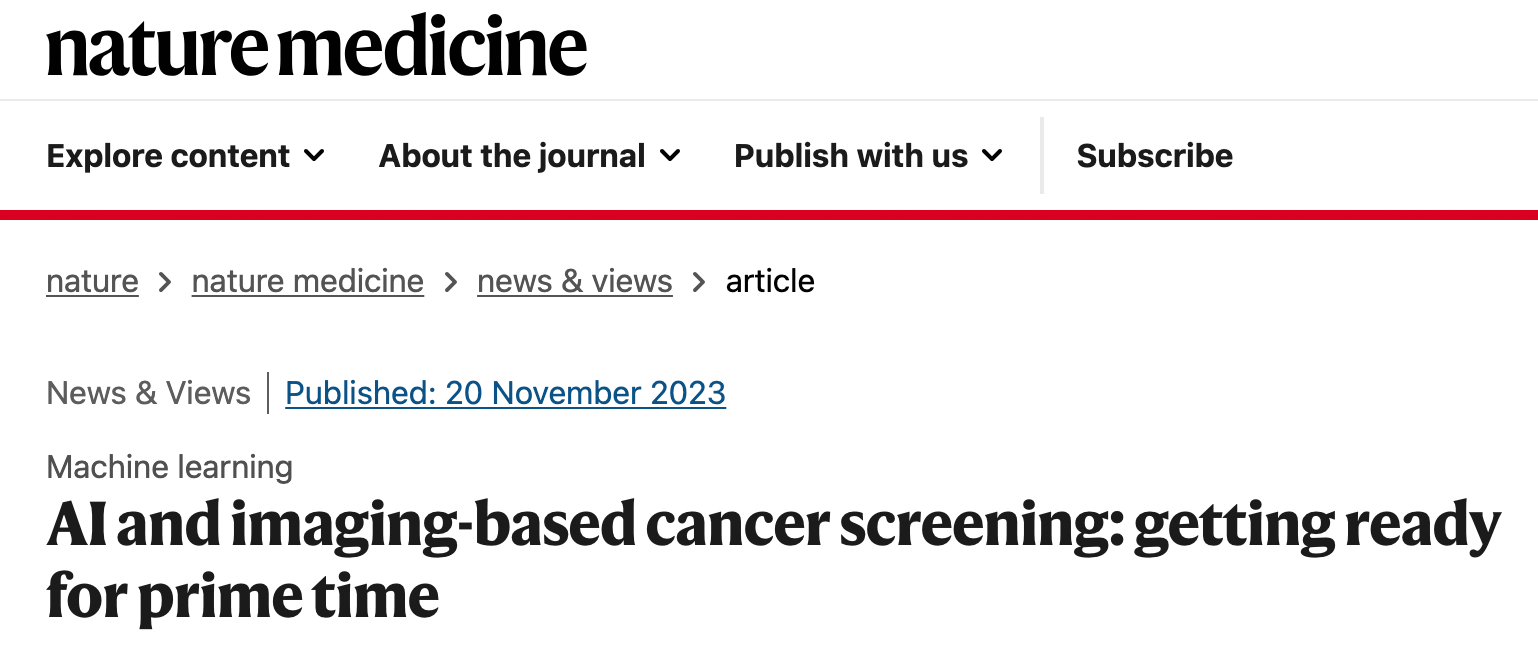Click the News & Views article type label

tap(148, 393)
